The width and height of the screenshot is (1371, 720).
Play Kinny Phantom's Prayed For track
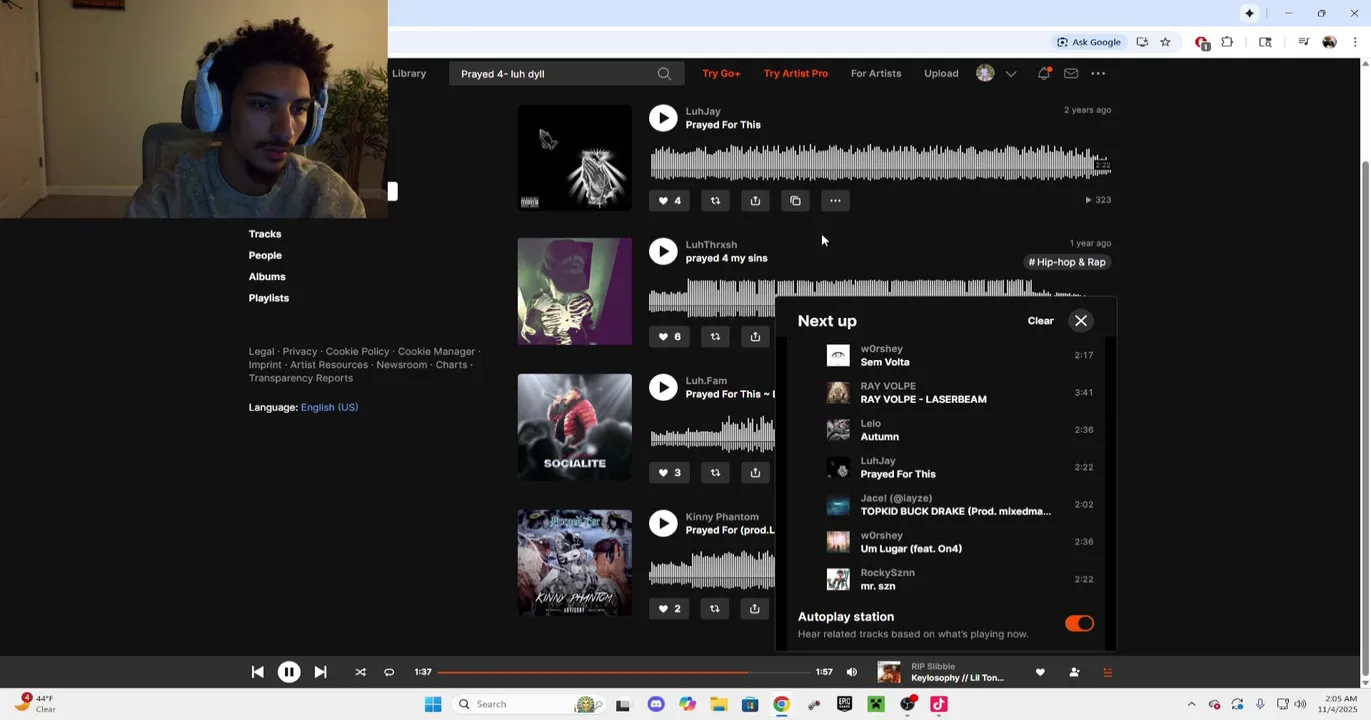click(663, 523)
